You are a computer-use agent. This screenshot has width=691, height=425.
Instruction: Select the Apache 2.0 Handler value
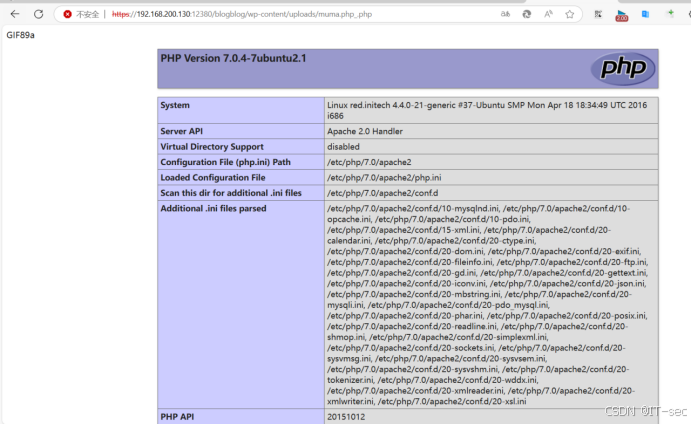[365, 131]
